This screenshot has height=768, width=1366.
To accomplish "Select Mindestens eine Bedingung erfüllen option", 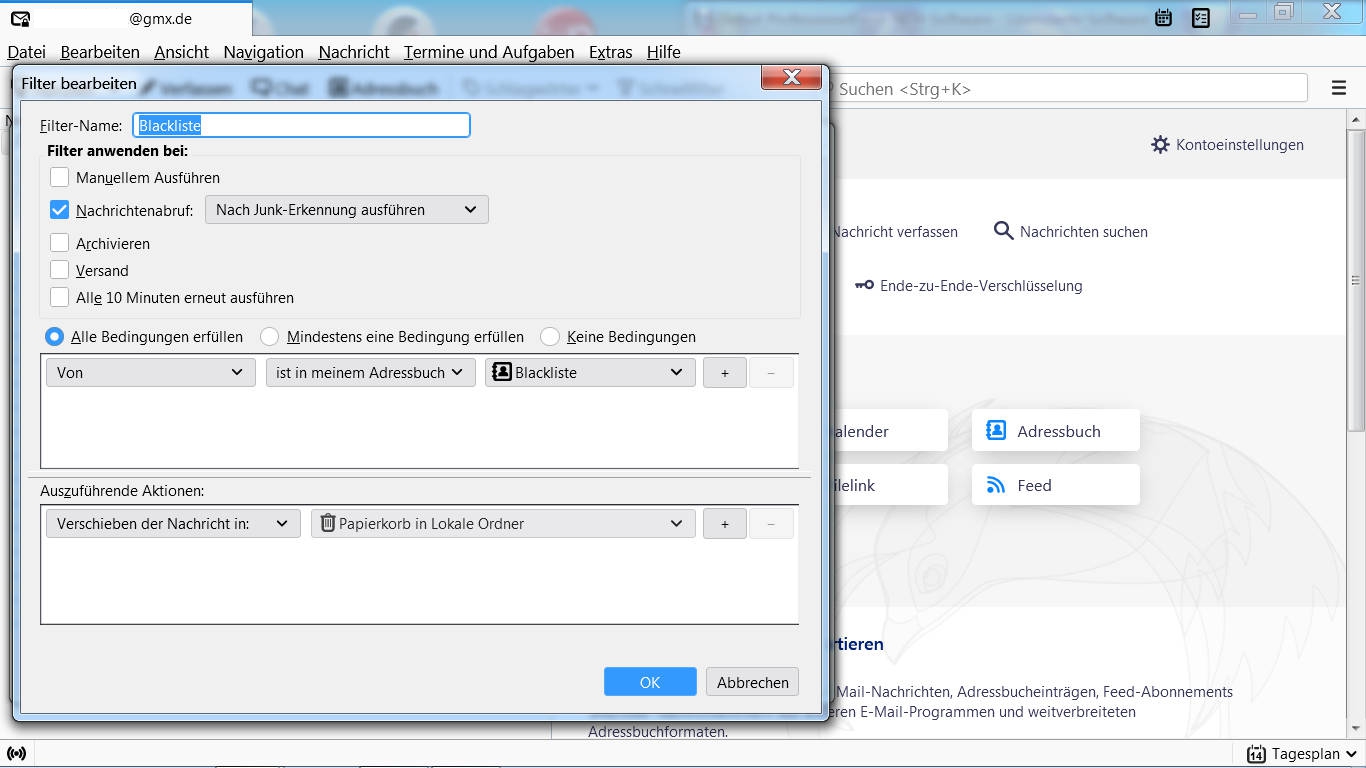I will click(x=269, y=337).
